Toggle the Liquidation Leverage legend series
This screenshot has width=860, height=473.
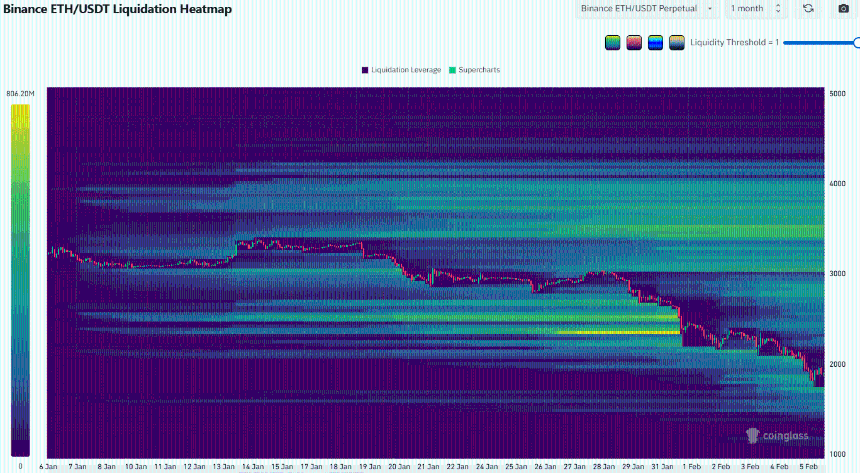[401, 70]
